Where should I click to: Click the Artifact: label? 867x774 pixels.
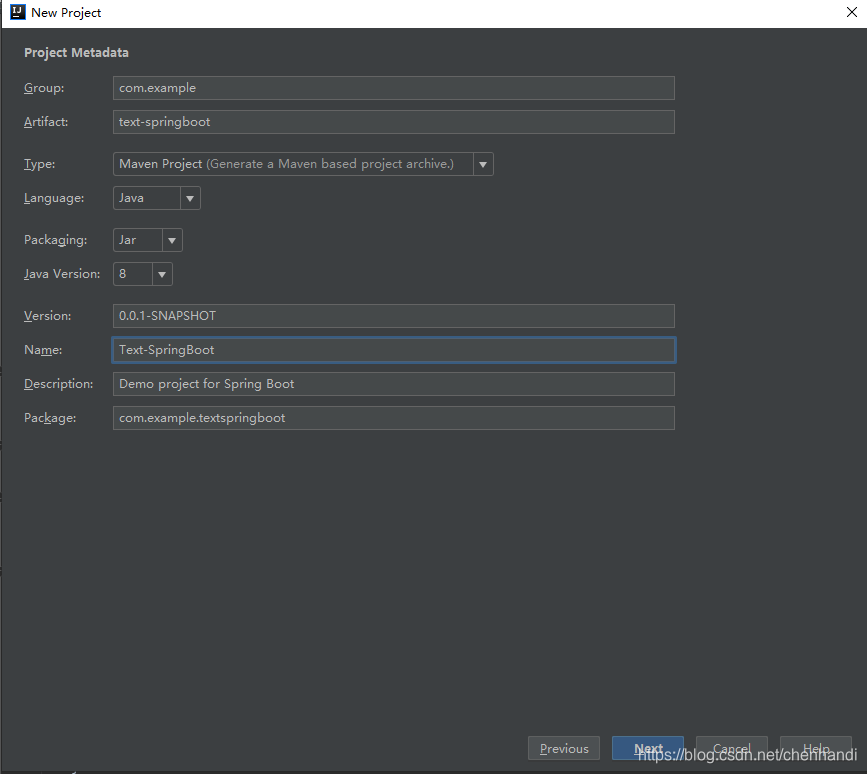[46, 122]
